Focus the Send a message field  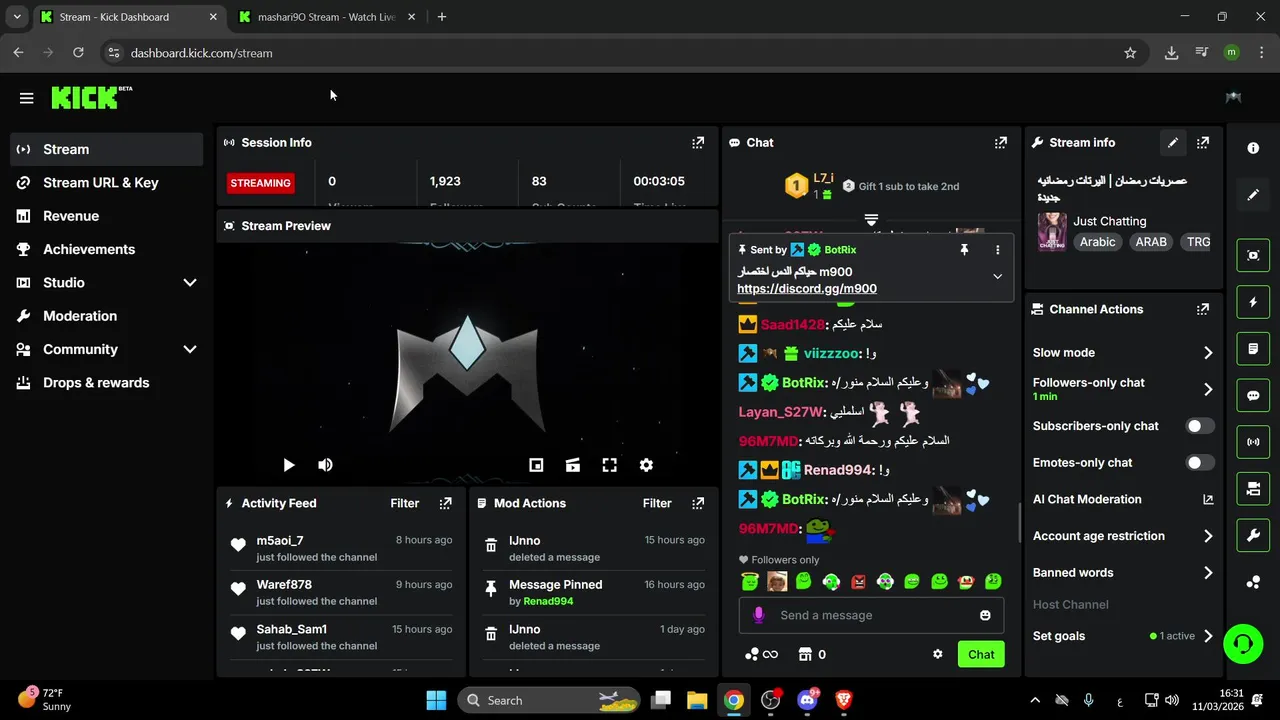pos(871,615)
